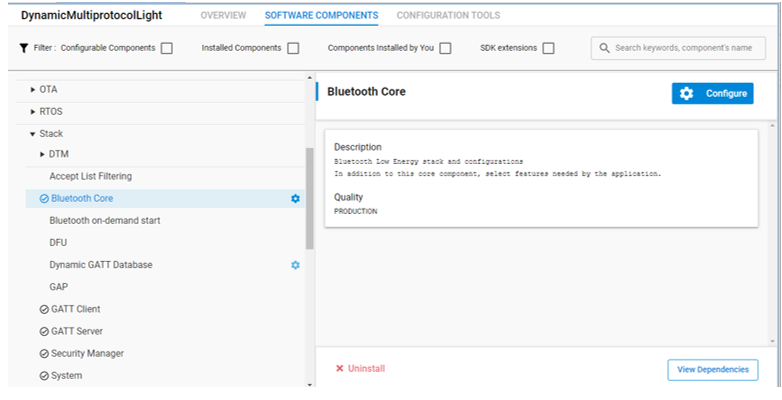
Task: Click installed checkmark icon next to GATT Client
Action: coord(44,309)
